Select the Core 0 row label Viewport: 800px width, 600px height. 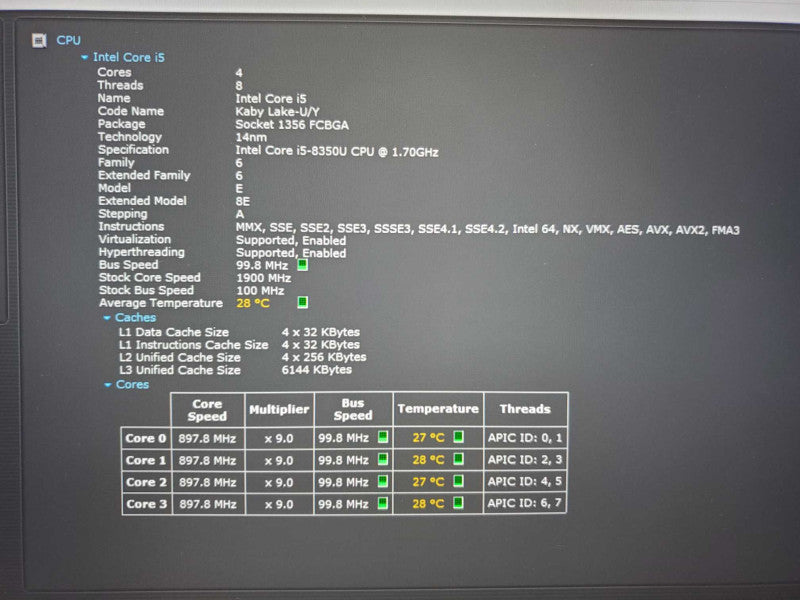coord(146,439)
